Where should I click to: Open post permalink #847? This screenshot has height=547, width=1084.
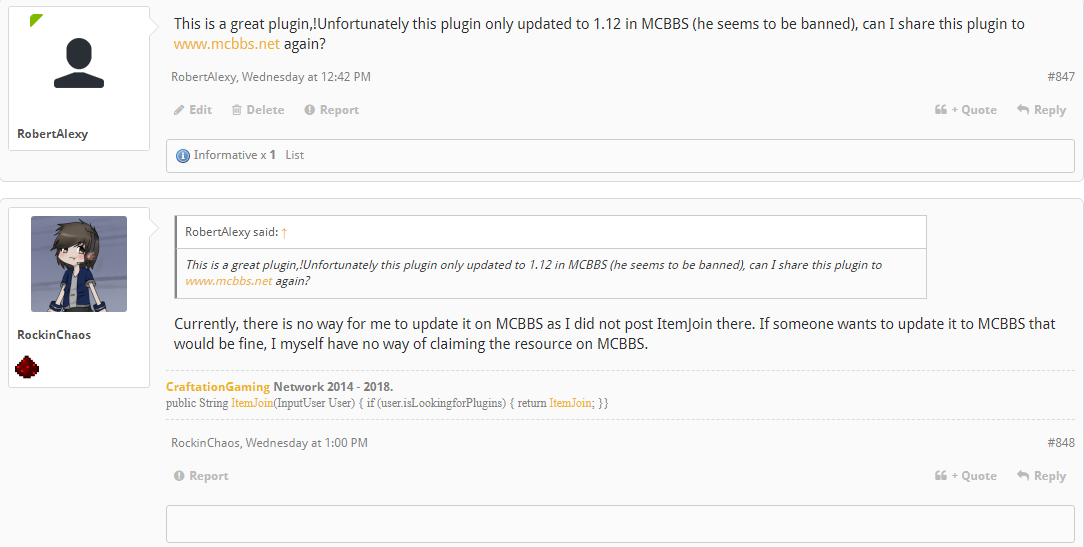coord(1060,77)
